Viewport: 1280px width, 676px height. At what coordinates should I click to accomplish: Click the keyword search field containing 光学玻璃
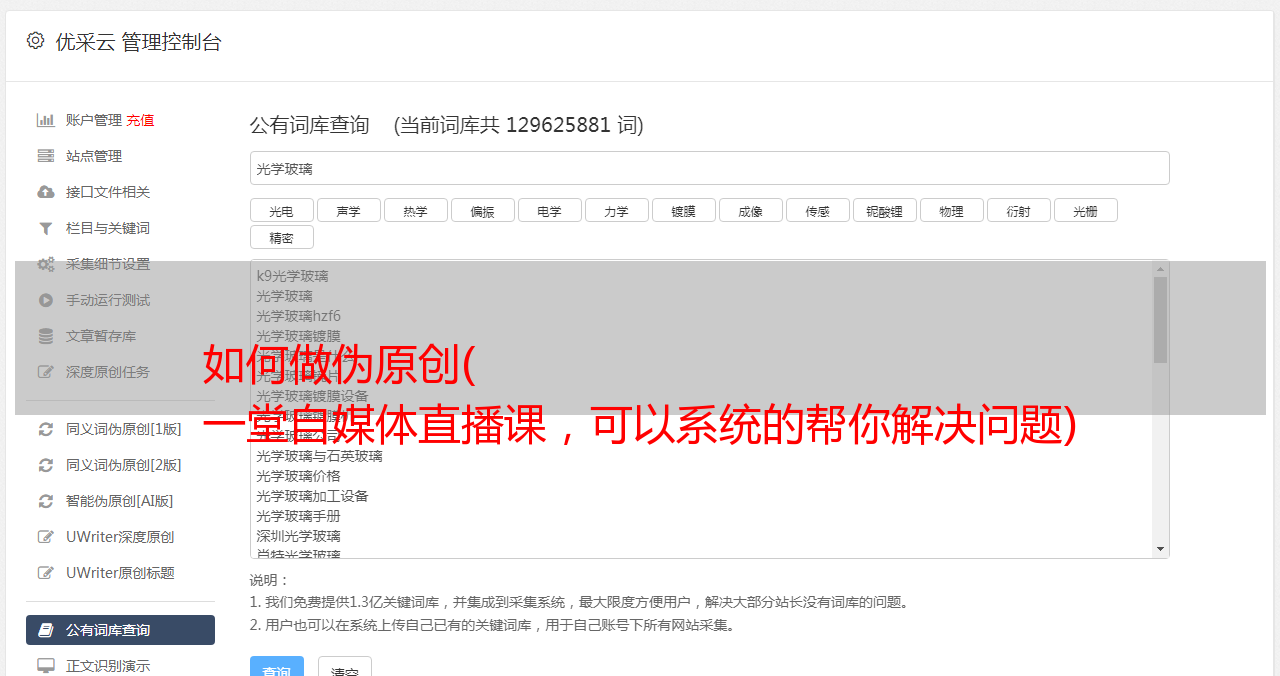709,168
